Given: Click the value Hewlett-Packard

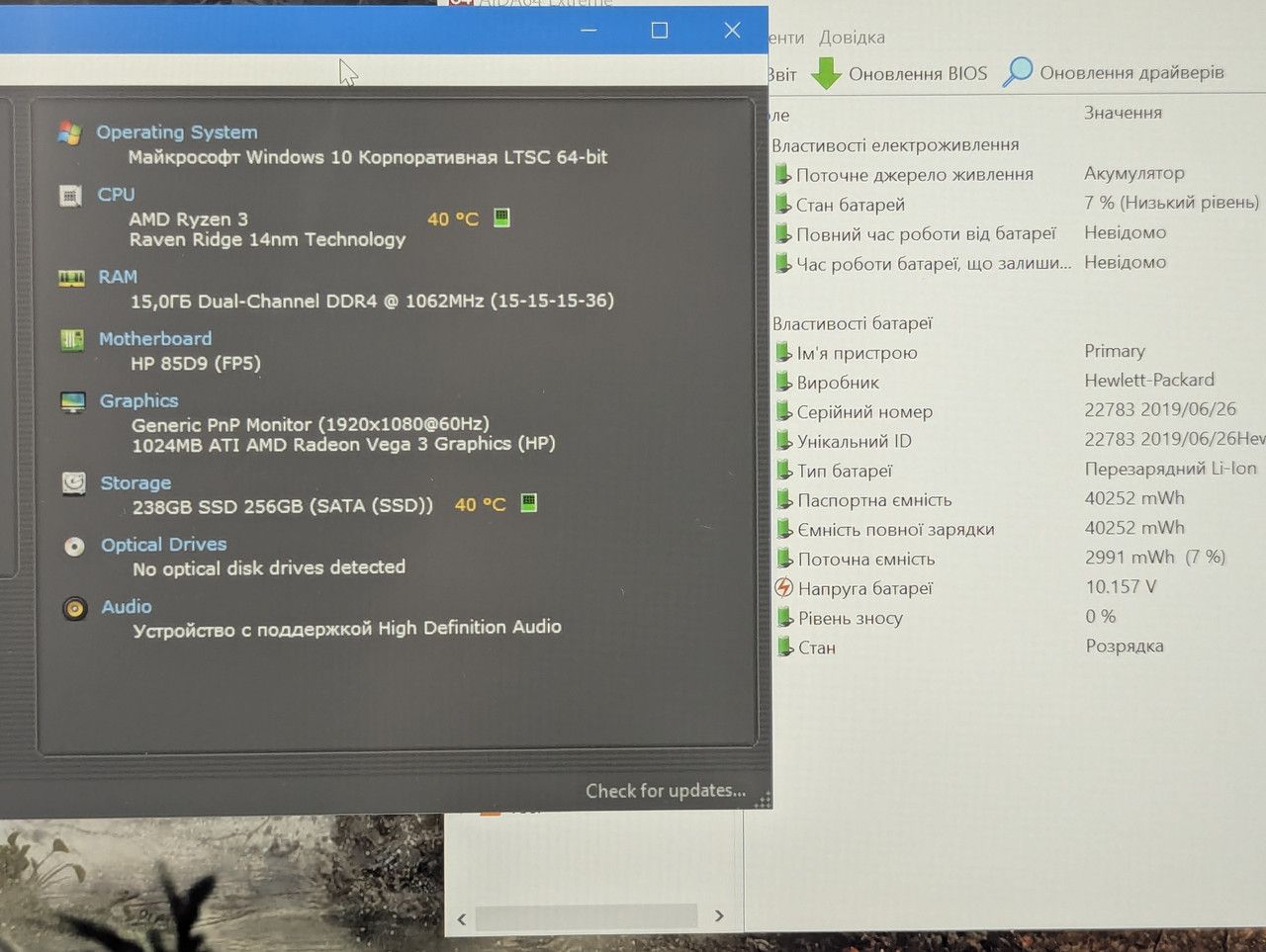Looking at the screenshot, I should pos(1149,380).
